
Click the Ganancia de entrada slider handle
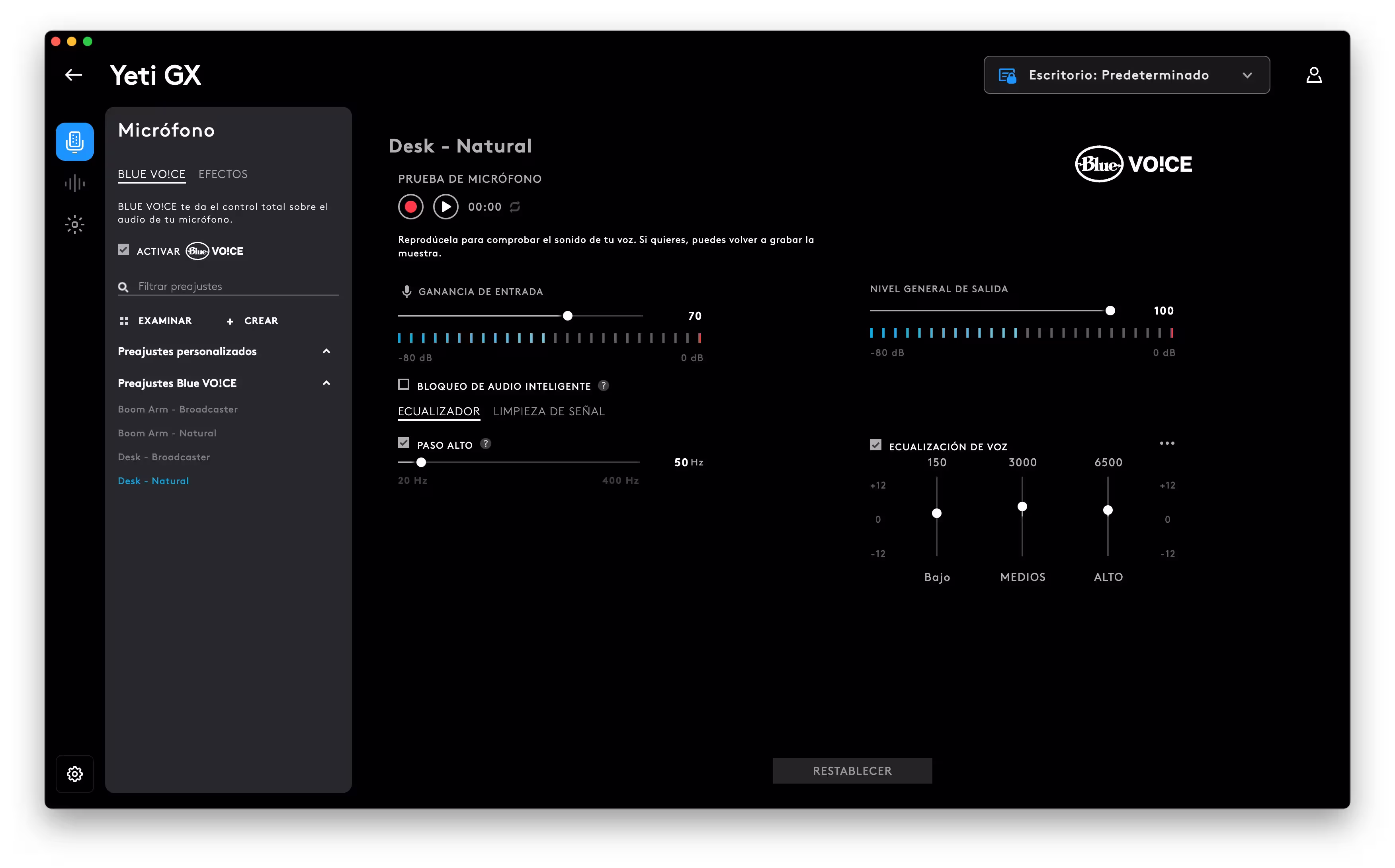click(x=568, y=316)
